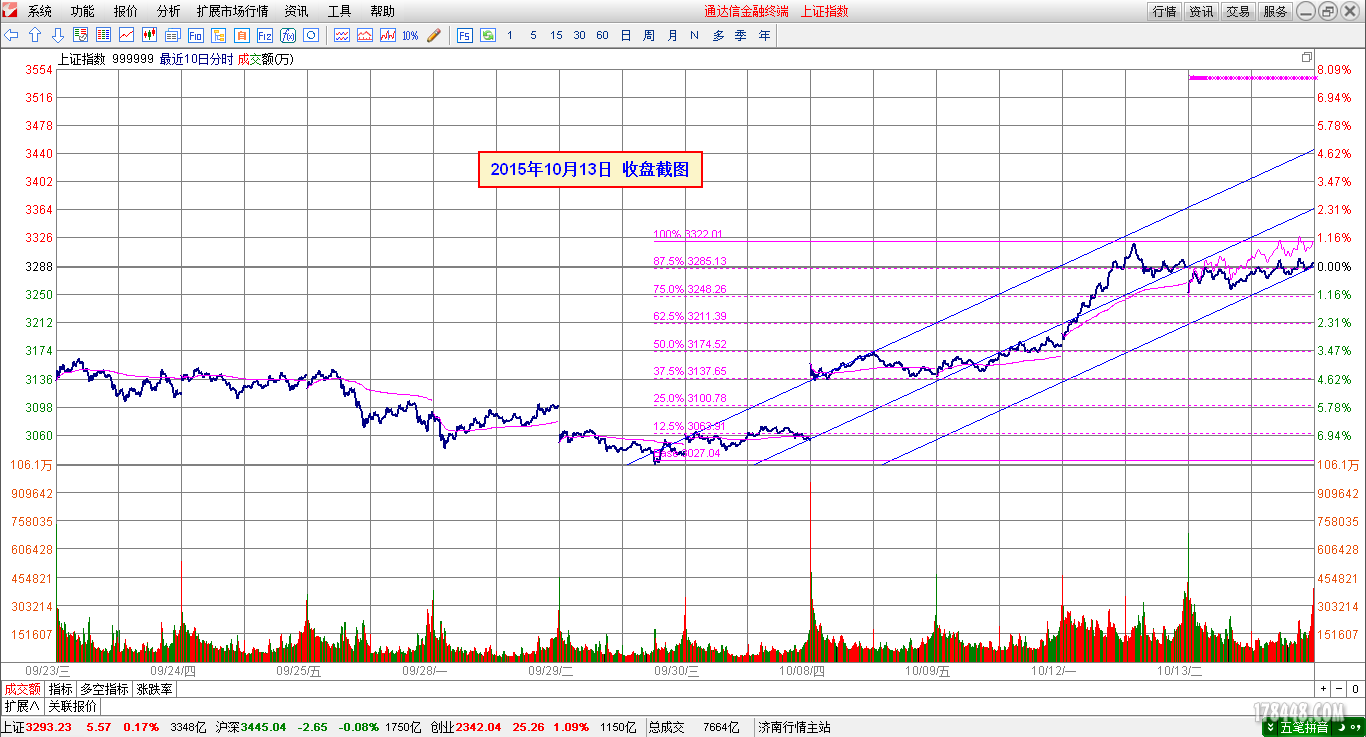Image resolution: width=1366 pixels, height=737 pixels.
Task: Select the 15 minute period
Action: click(556, 35)
